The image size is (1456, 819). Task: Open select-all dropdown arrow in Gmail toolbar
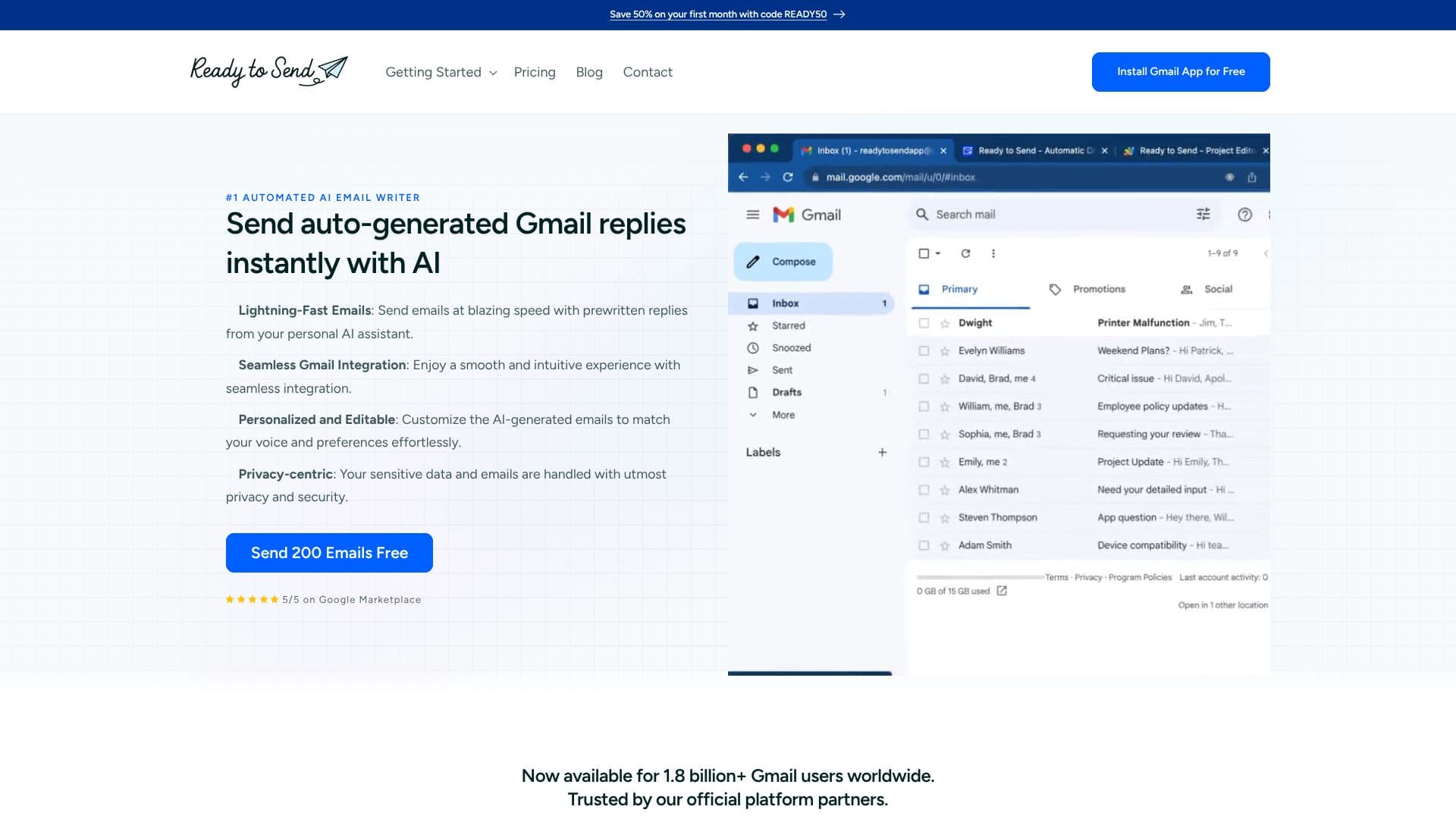[x=938, y=253]
